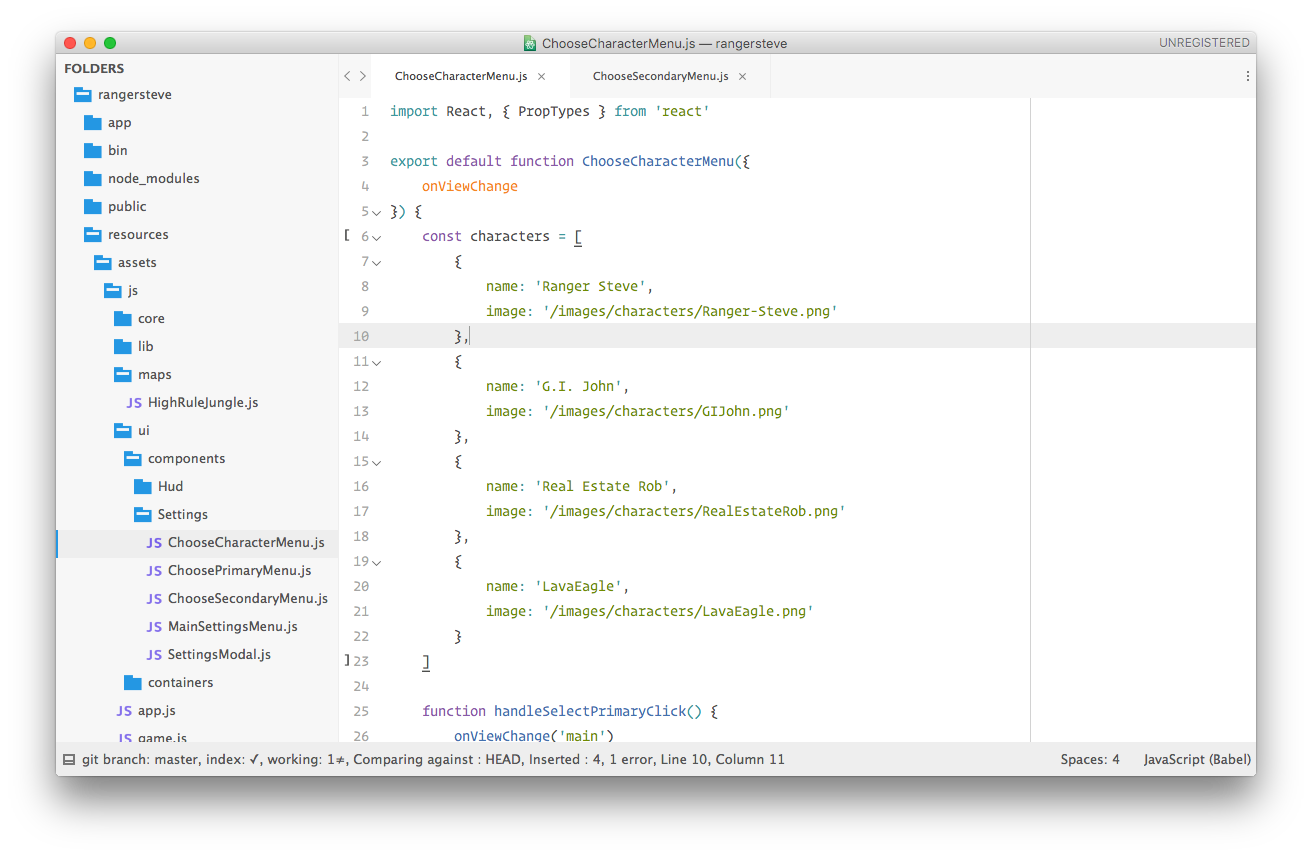Switch to the ChooseSecondaryMenu.js tab
The image size is (1312, 856).
[x=660, y=76]
